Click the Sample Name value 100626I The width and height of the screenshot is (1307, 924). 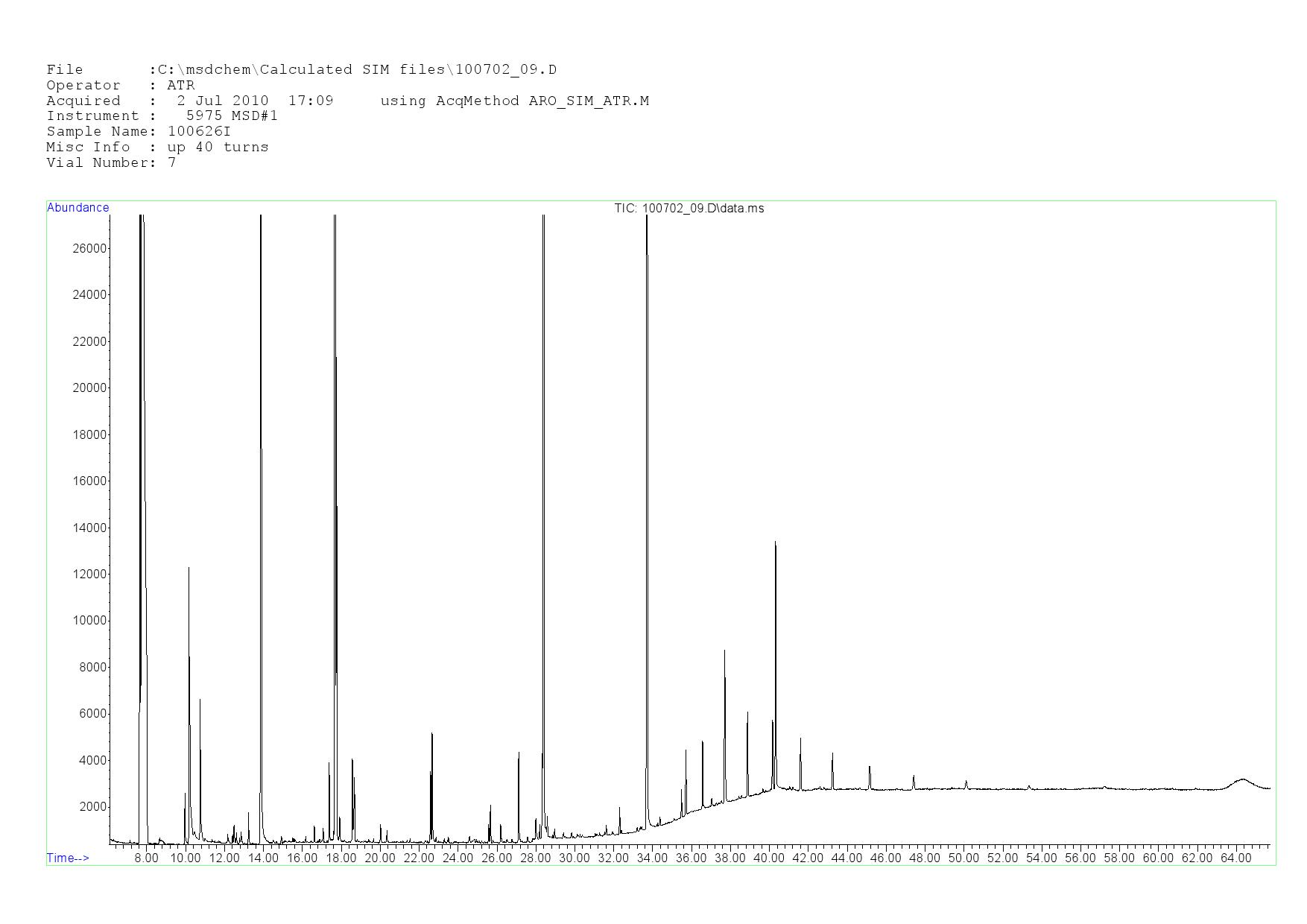tap(199, 132)
